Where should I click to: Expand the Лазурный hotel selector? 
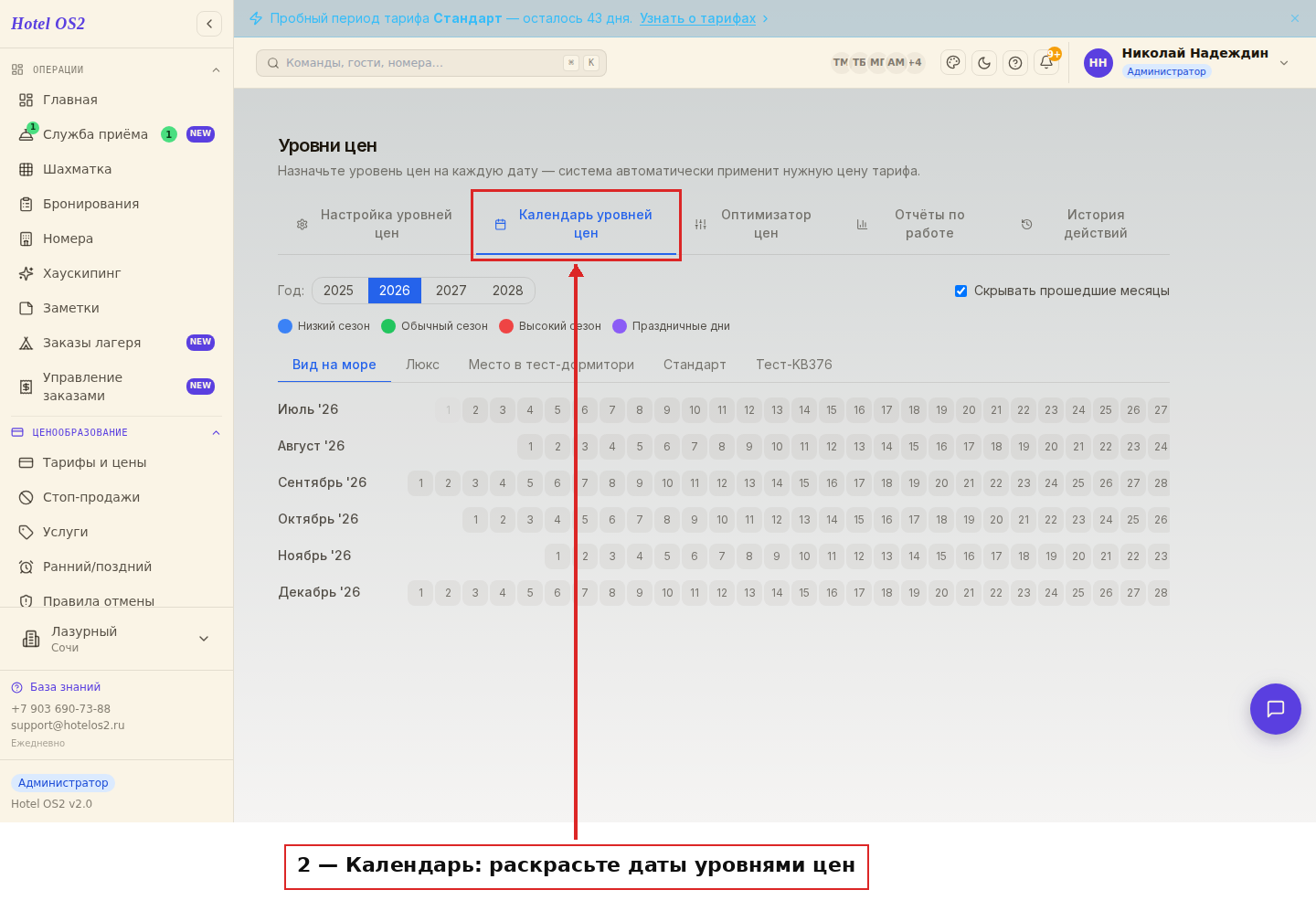[x=116, y=639]
